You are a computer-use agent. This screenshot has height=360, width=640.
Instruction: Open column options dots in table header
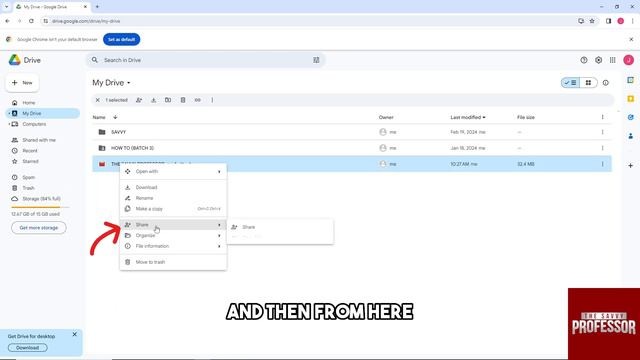tap(602, 117)
